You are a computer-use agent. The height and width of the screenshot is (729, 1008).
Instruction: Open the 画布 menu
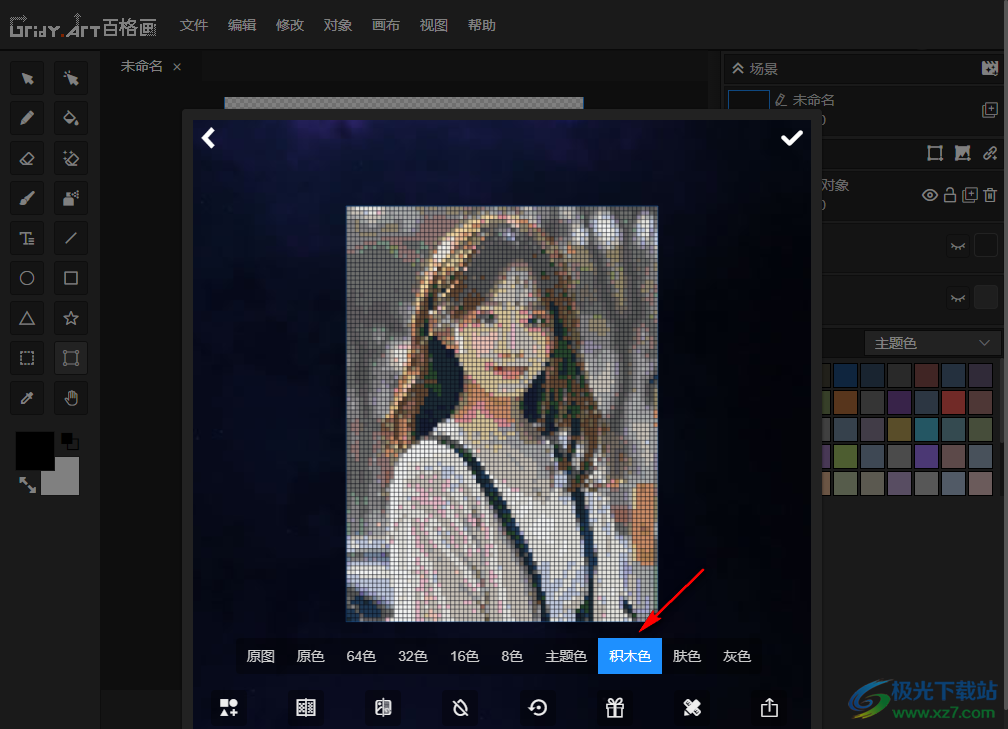point(386,25)
